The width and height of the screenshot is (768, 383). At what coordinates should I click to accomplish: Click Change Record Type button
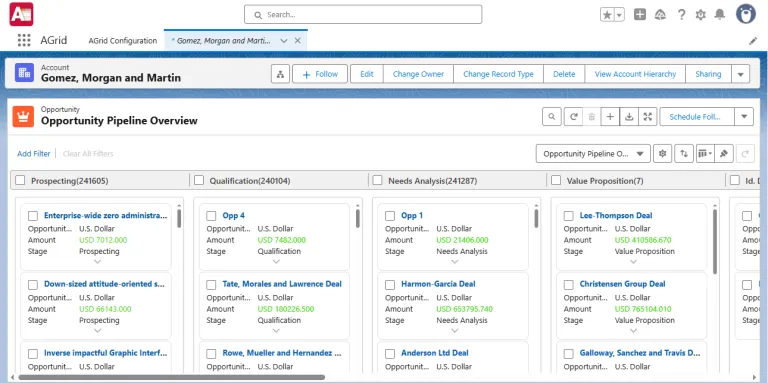498,74
